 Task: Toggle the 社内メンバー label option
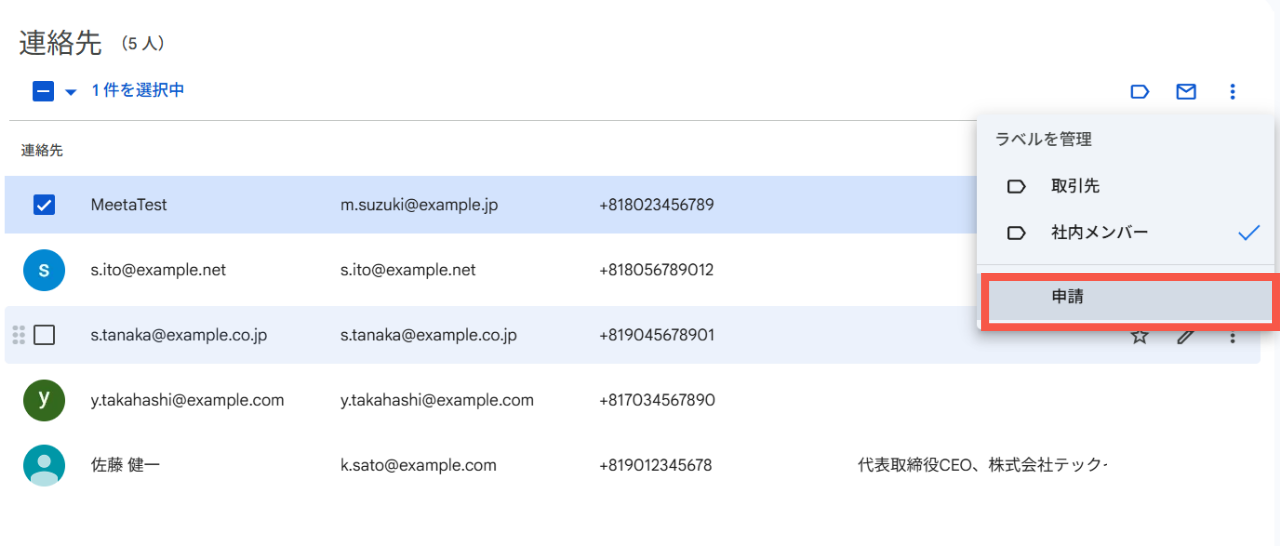click(x=1126, y=233)
